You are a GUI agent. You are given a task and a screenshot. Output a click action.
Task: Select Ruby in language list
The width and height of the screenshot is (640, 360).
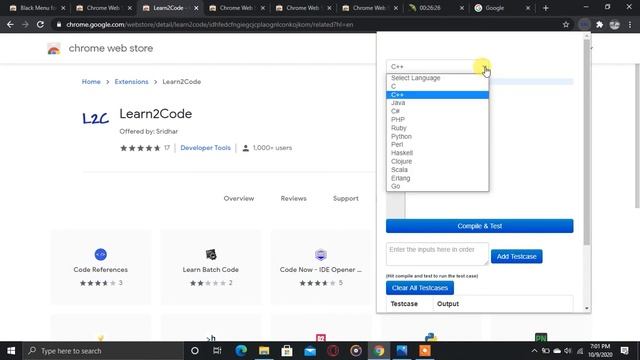pyautogui.click(x=437, y=128)
